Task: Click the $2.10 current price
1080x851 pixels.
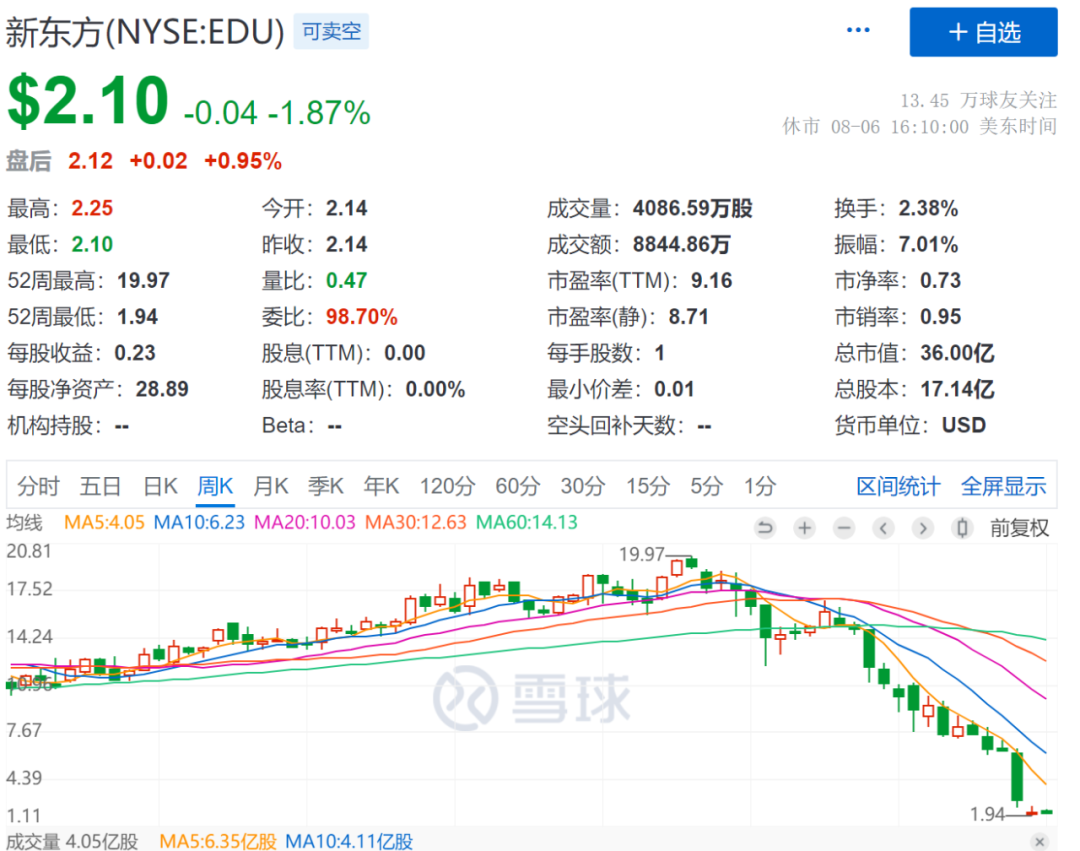Action: pos(88,101)
